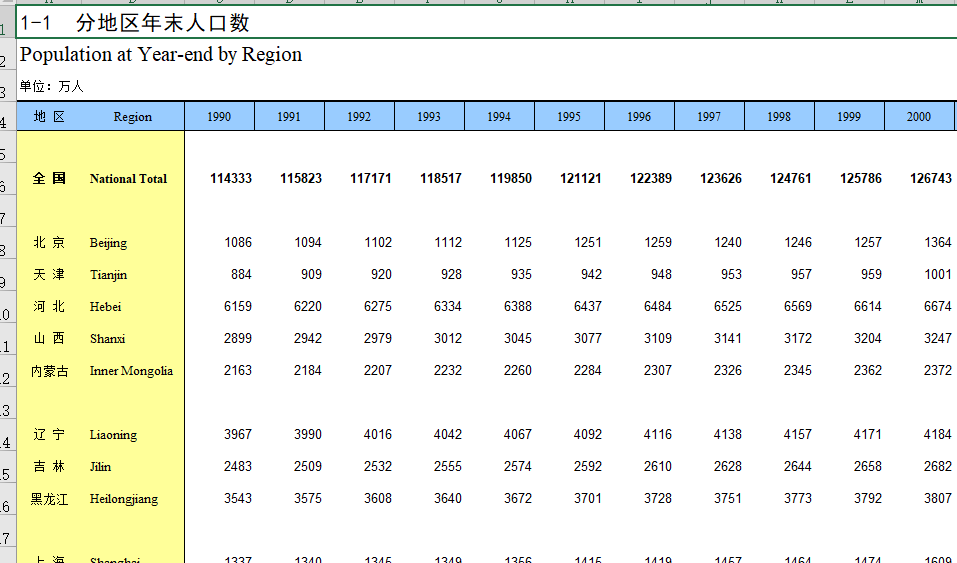
Task: Select the Heilongjiang row label
Action: pos(124,499)
